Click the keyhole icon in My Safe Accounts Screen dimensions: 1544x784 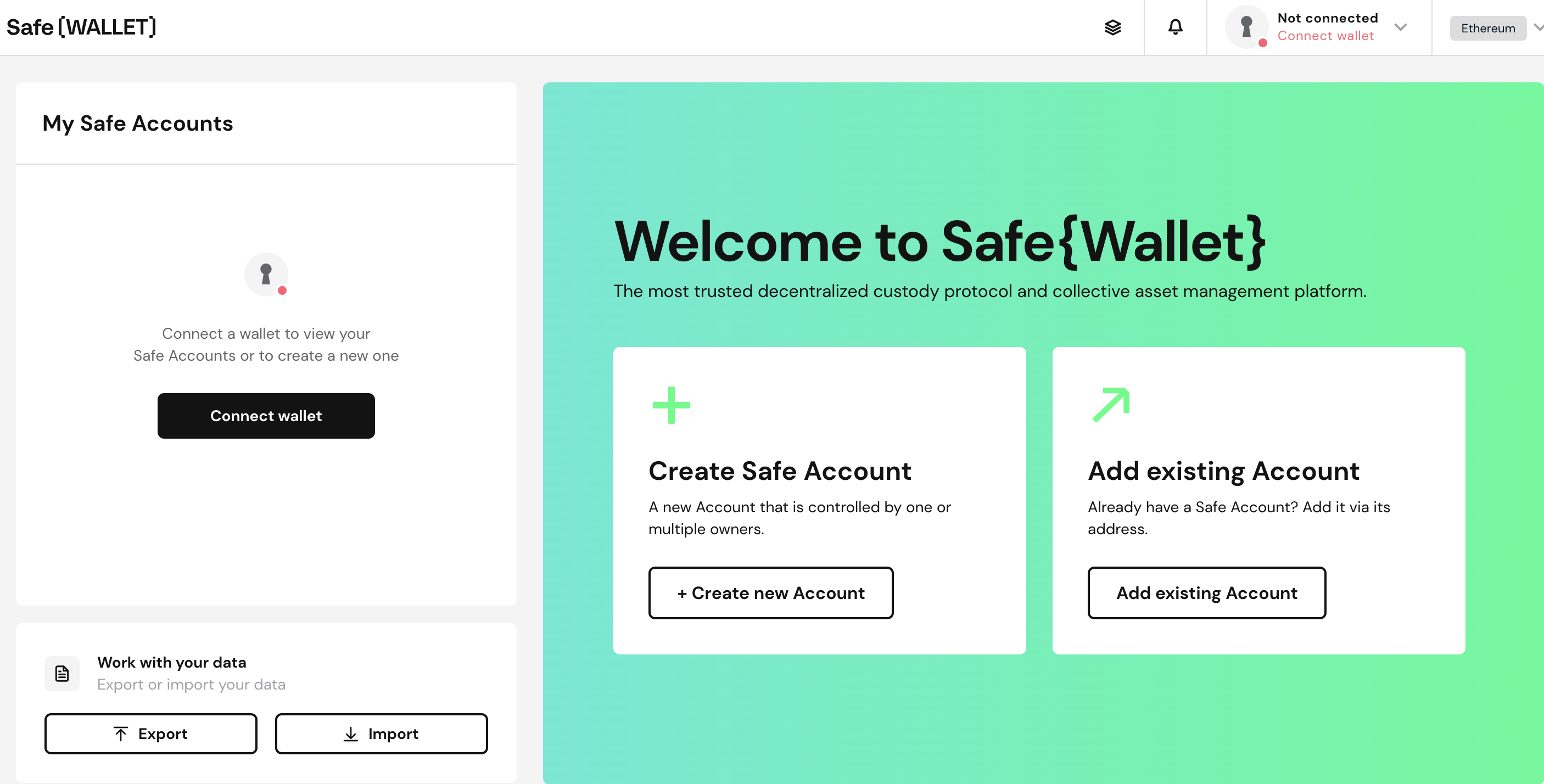[x=266, y=275]
